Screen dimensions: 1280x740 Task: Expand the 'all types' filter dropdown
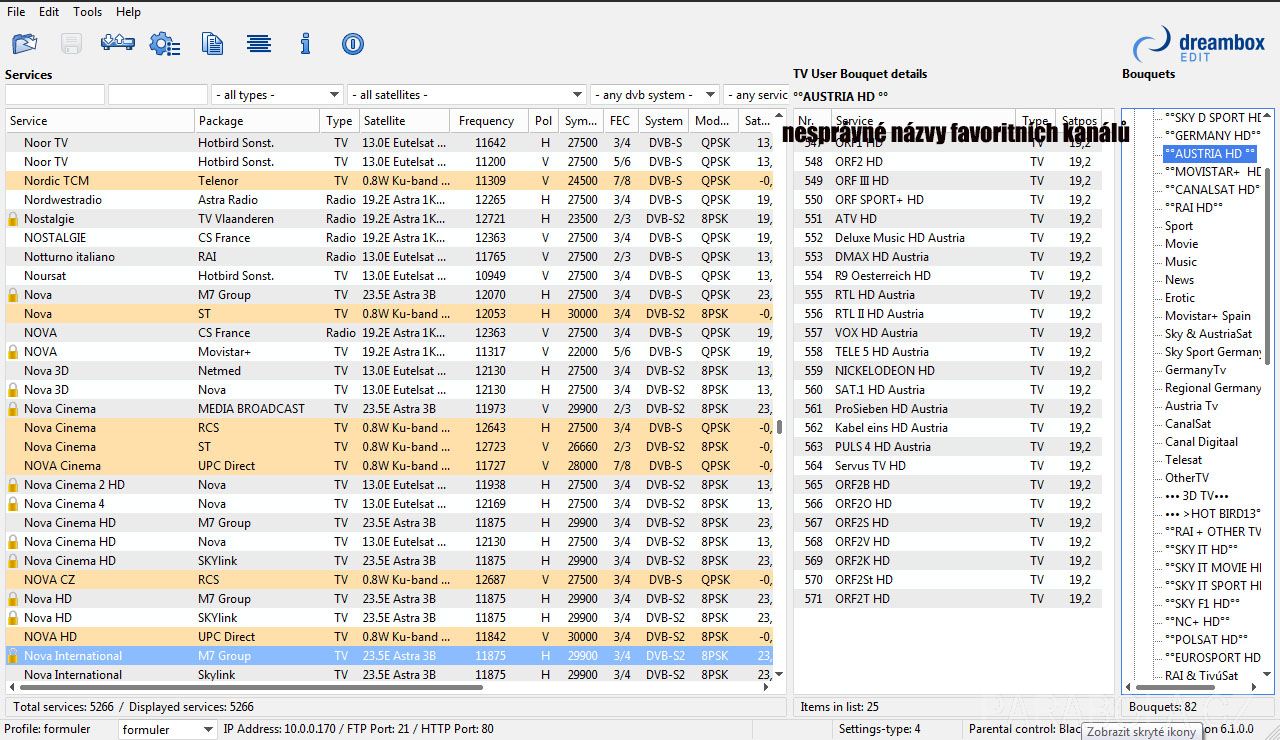tap(277, 95)
